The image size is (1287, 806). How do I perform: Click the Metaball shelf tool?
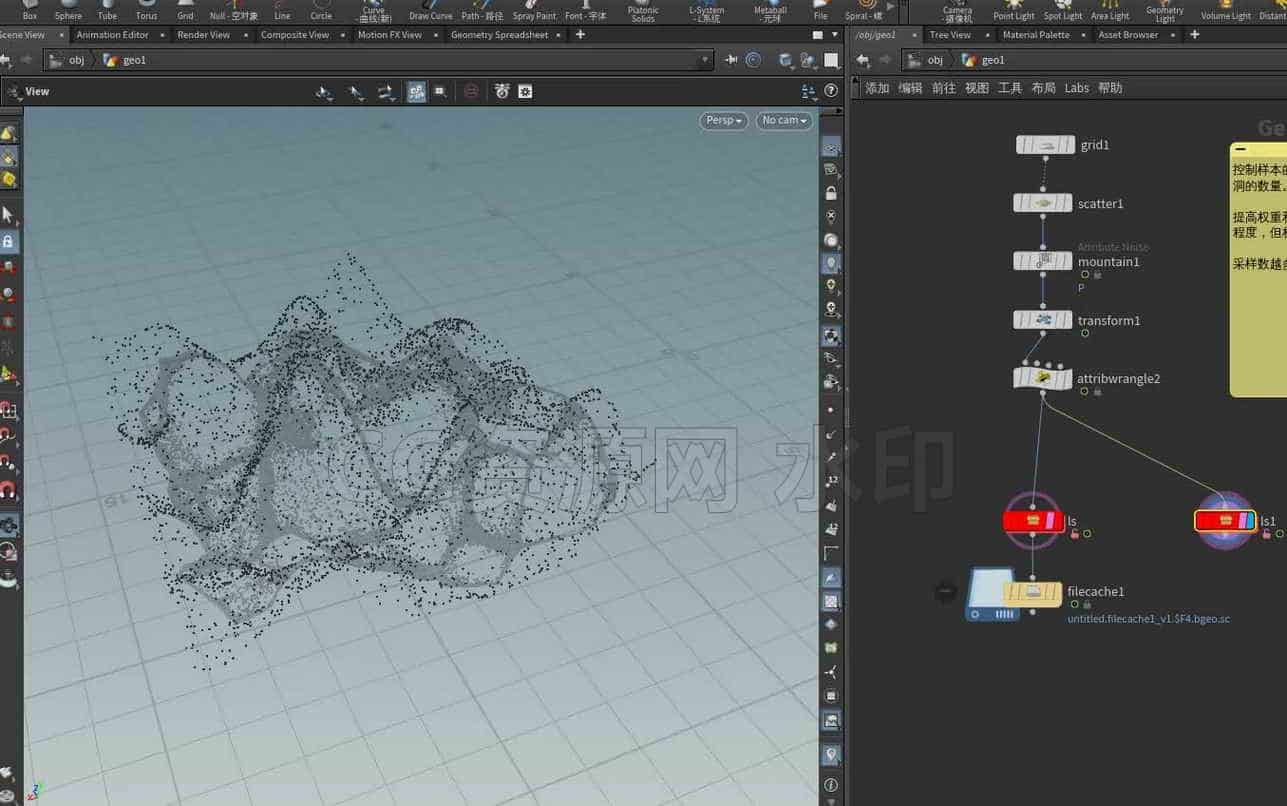click(770, 11)
